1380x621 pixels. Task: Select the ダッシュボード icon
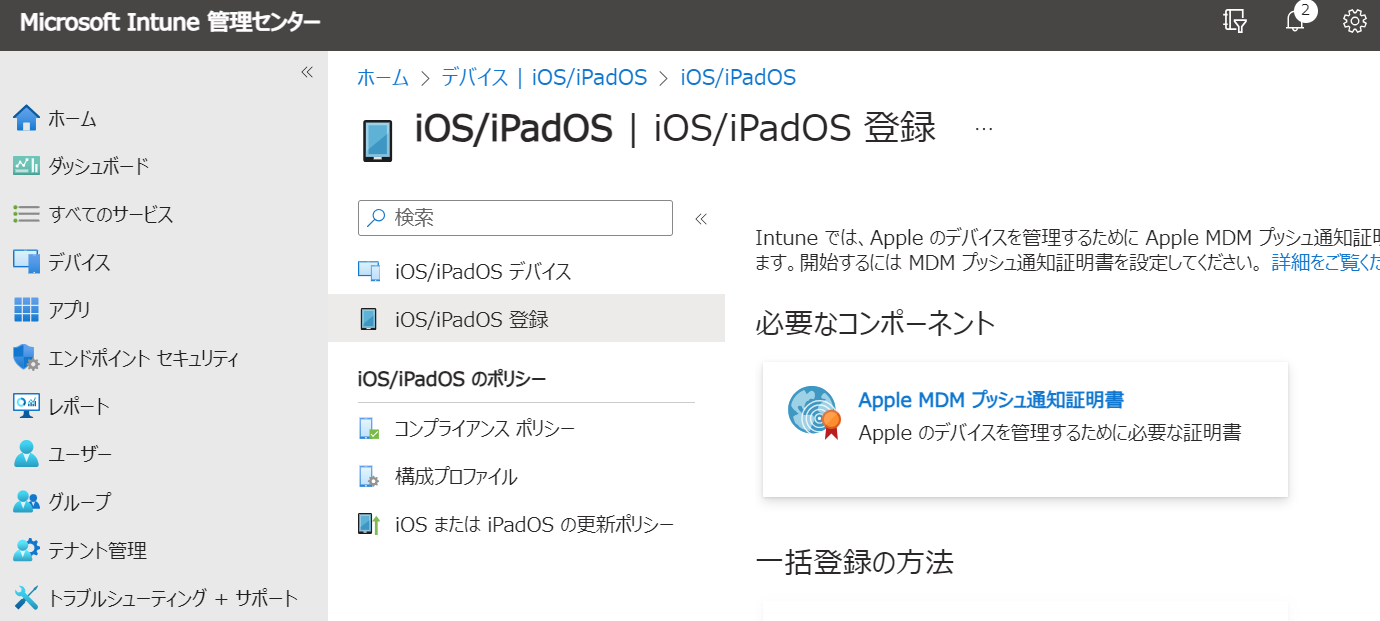point(28,166)
